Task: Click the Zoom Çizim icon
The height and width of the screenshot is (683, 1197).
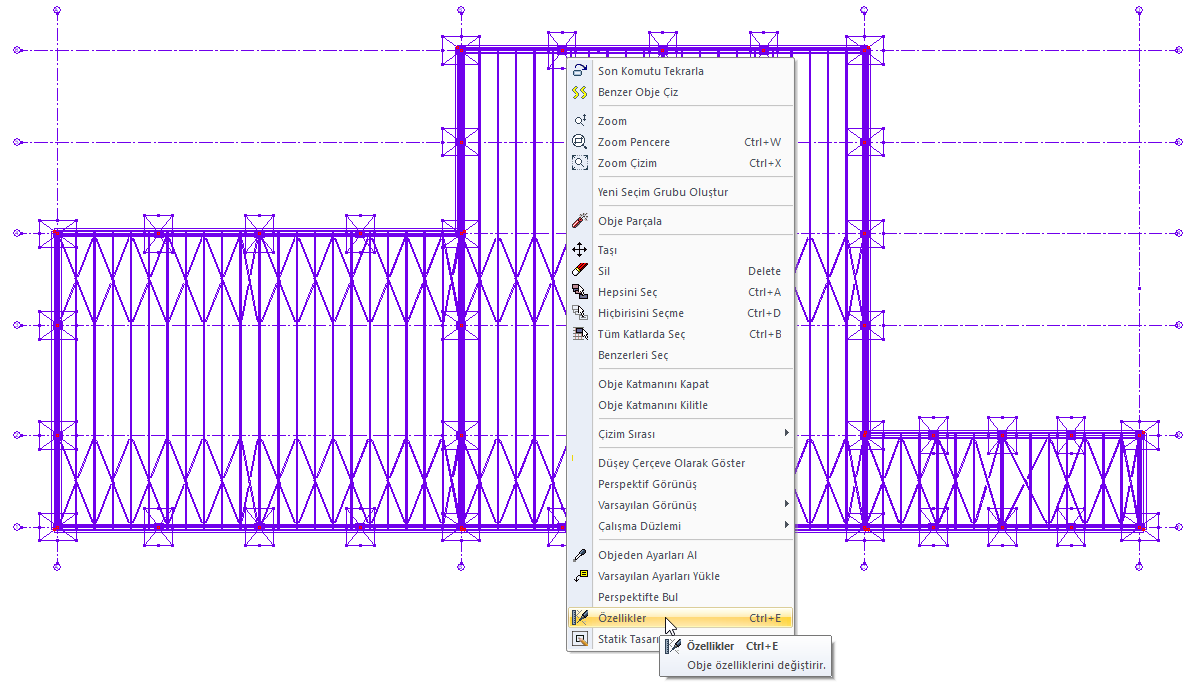Action: [x=580, y=163]
